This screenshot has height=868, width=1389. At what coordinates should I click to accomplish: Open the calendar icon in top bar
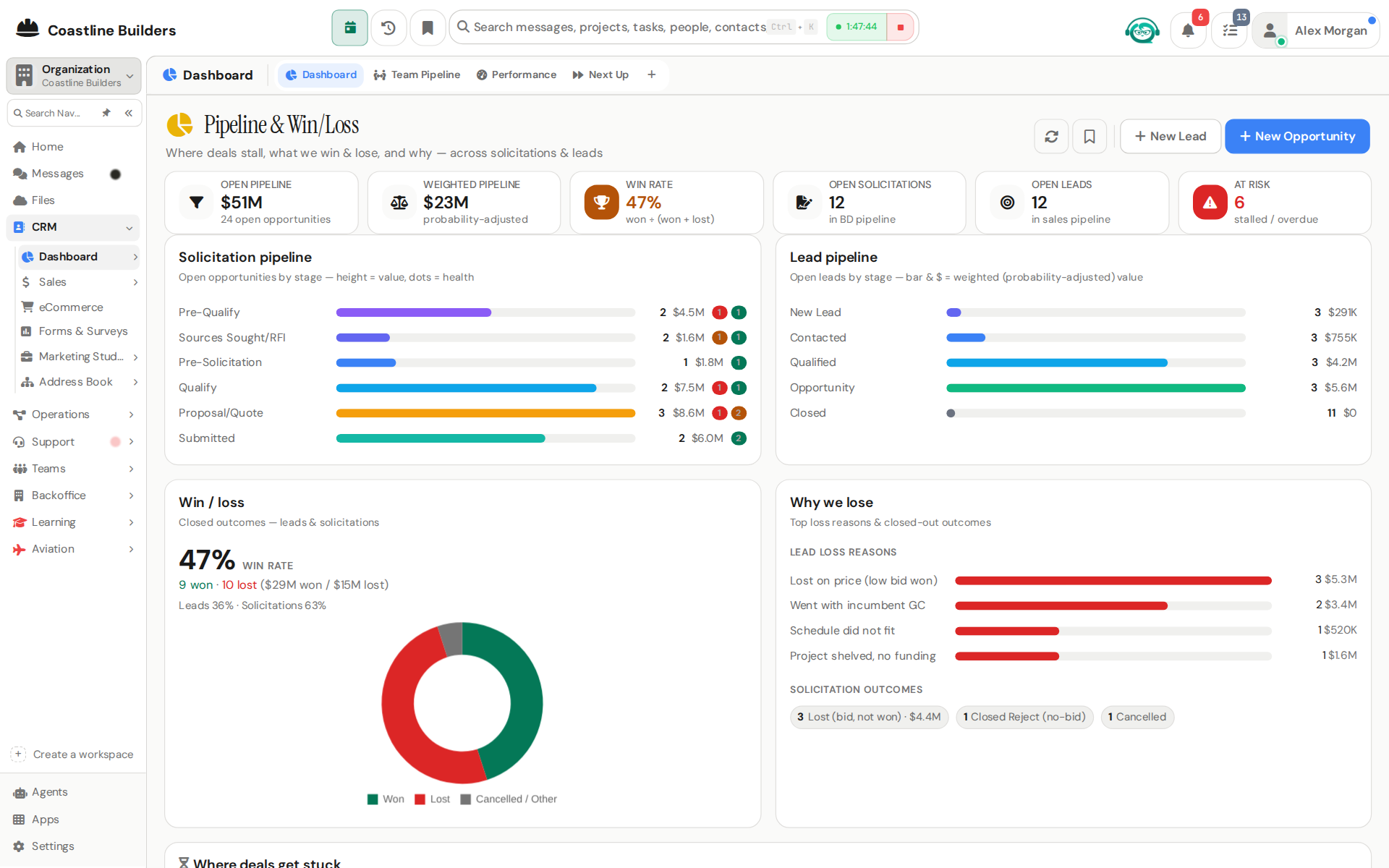tap(349, 27)
